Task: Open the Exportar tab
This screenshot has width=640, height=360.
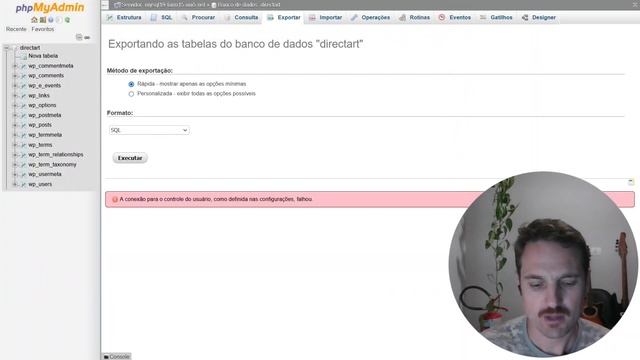Action: pos(284,18)
